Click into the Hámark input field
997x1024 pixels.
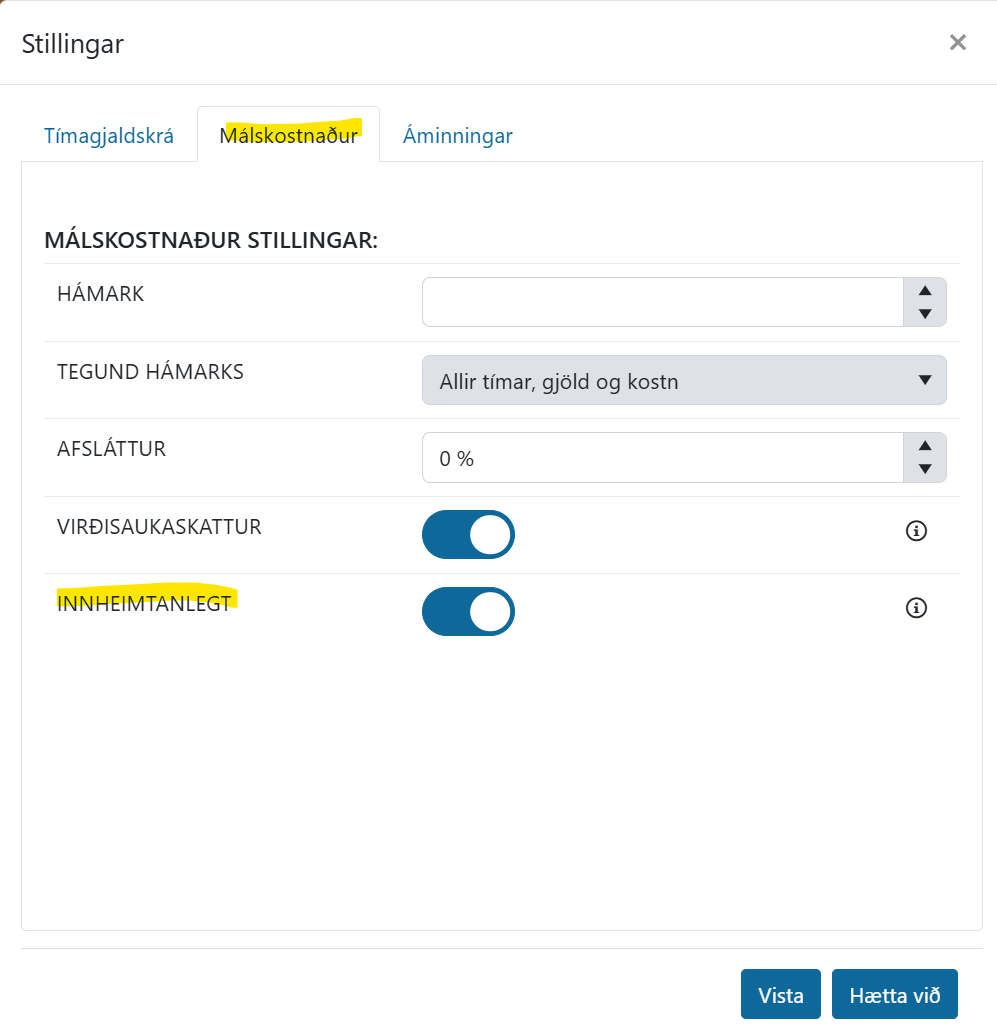(x=663, y=302)
